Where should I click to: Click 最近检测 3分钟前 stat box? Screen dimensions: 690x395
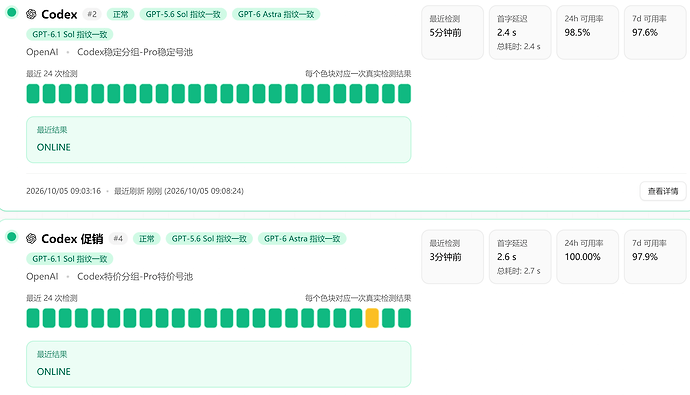(x=452, y=257)
